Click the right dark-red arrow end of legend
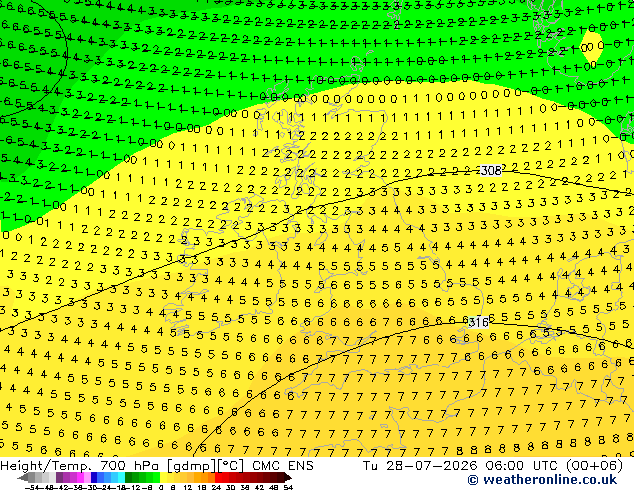Screen dimensions: 634x490 (x=288, y=478)
